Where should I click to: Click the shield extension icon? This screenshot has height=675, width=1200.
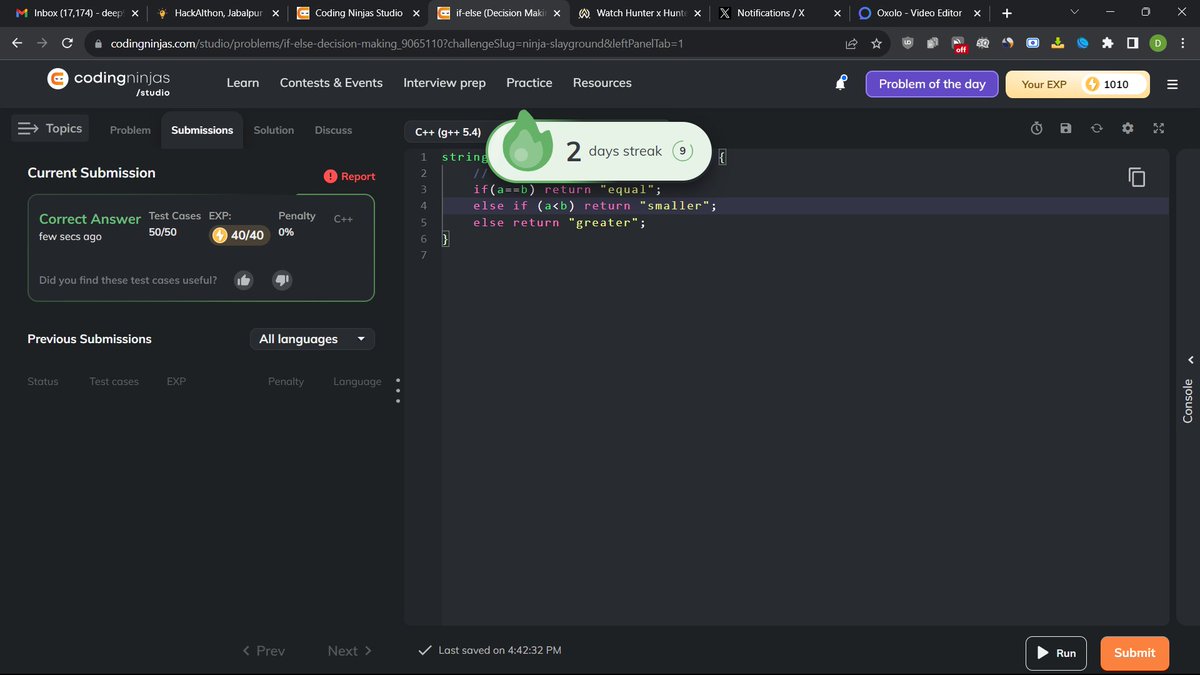(907, 44)
